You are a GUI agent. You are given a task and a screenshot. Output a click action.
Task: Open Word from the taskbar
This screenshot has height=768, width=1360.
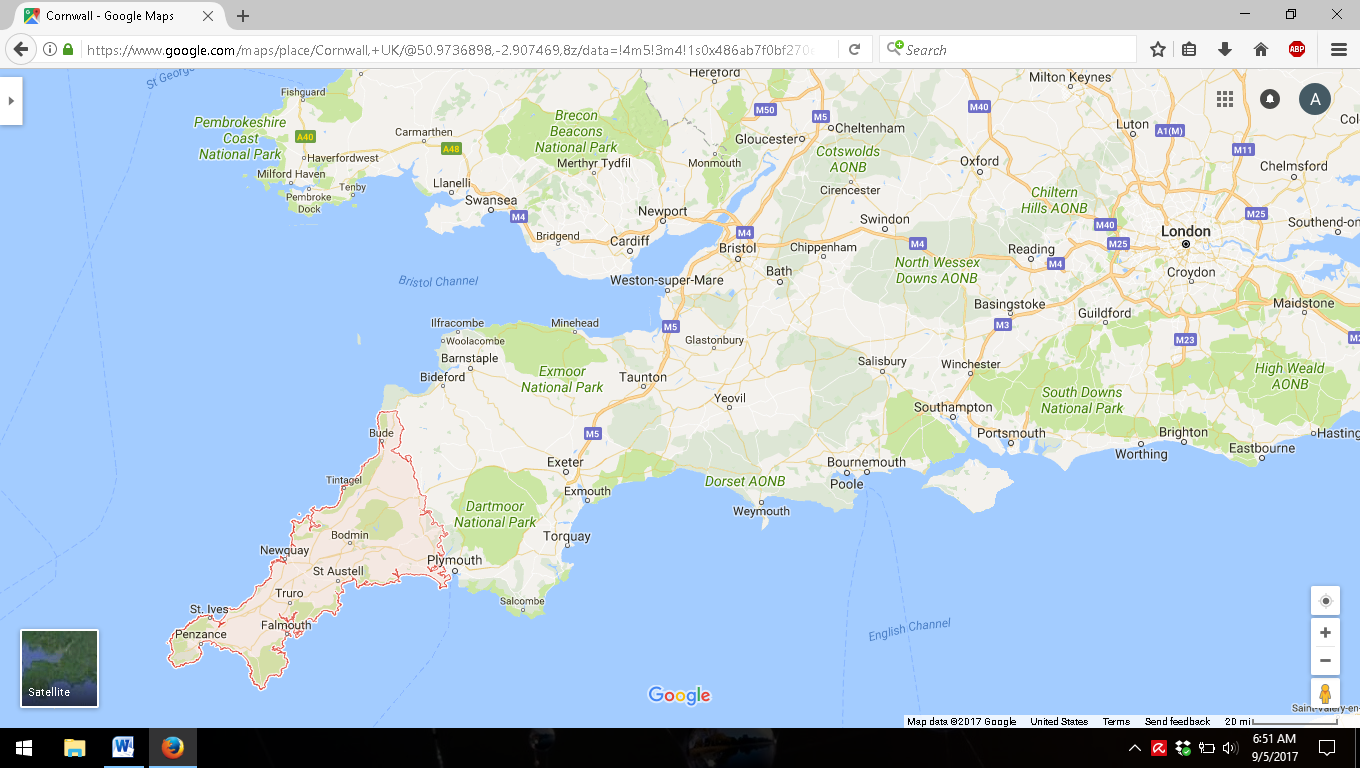pyautogui.click(x=123, y=747)
